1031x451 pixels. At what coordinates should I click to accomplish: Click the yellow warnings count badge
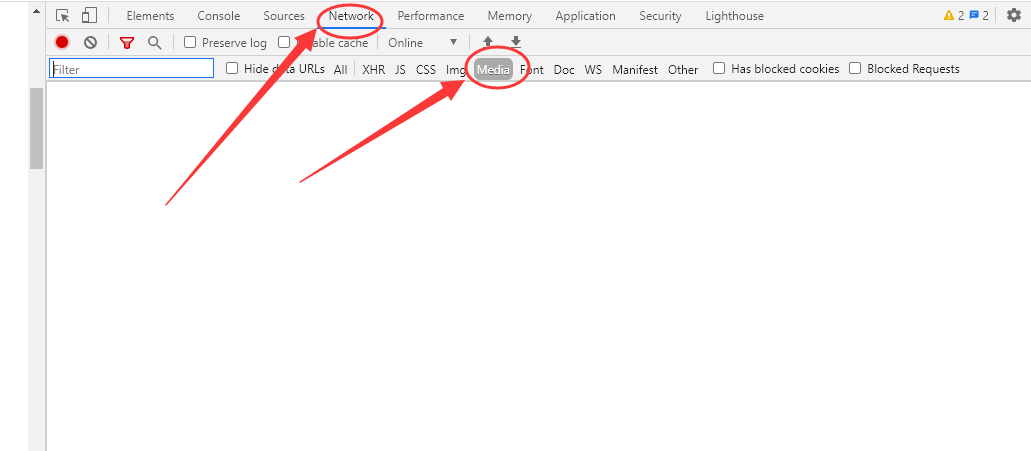pos(953,16)
